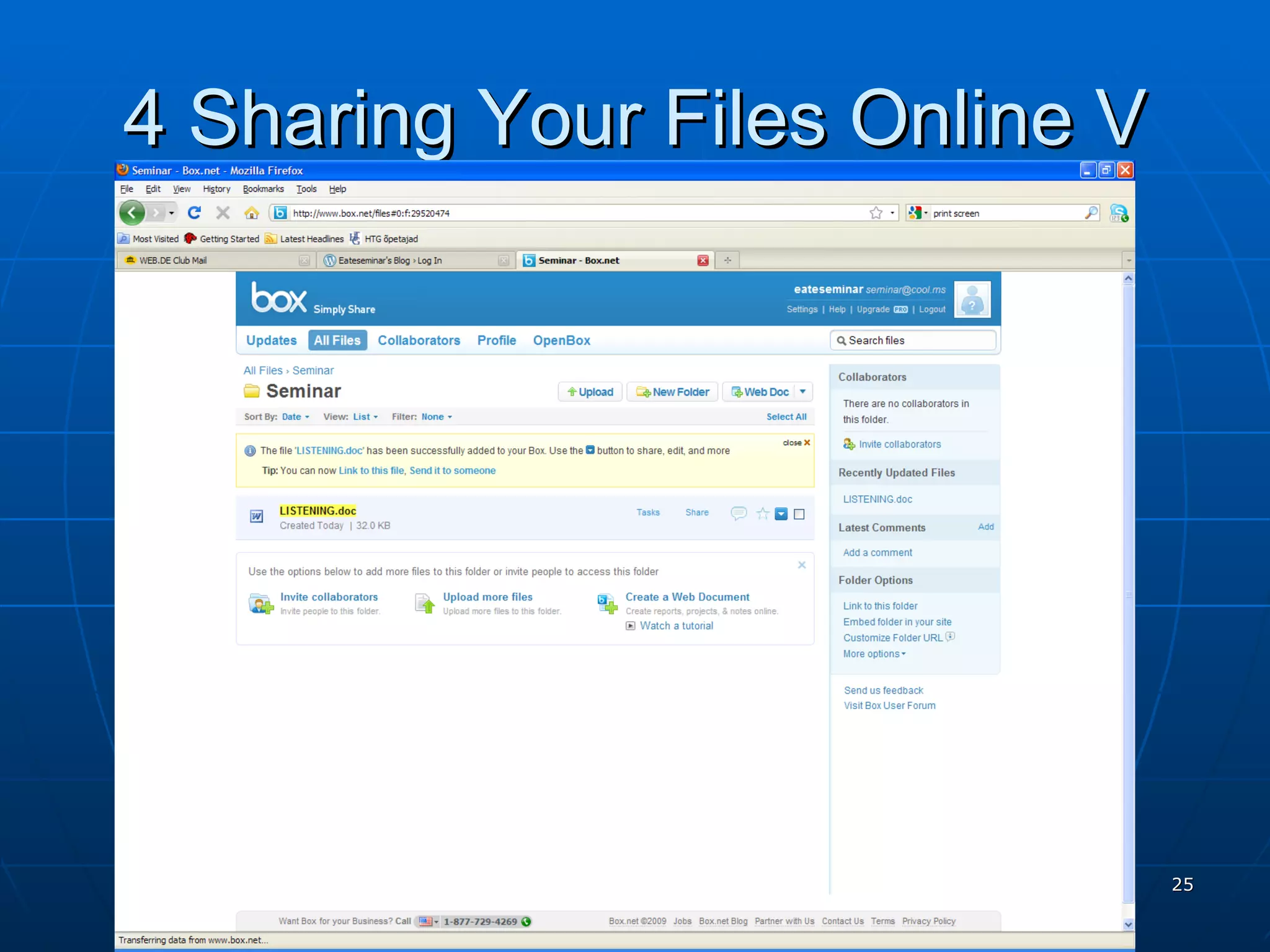Image resolution: width=1270 pixels, height=952 pixels.
Task: Go to the Home page icon
Action: tap(251, 213)
